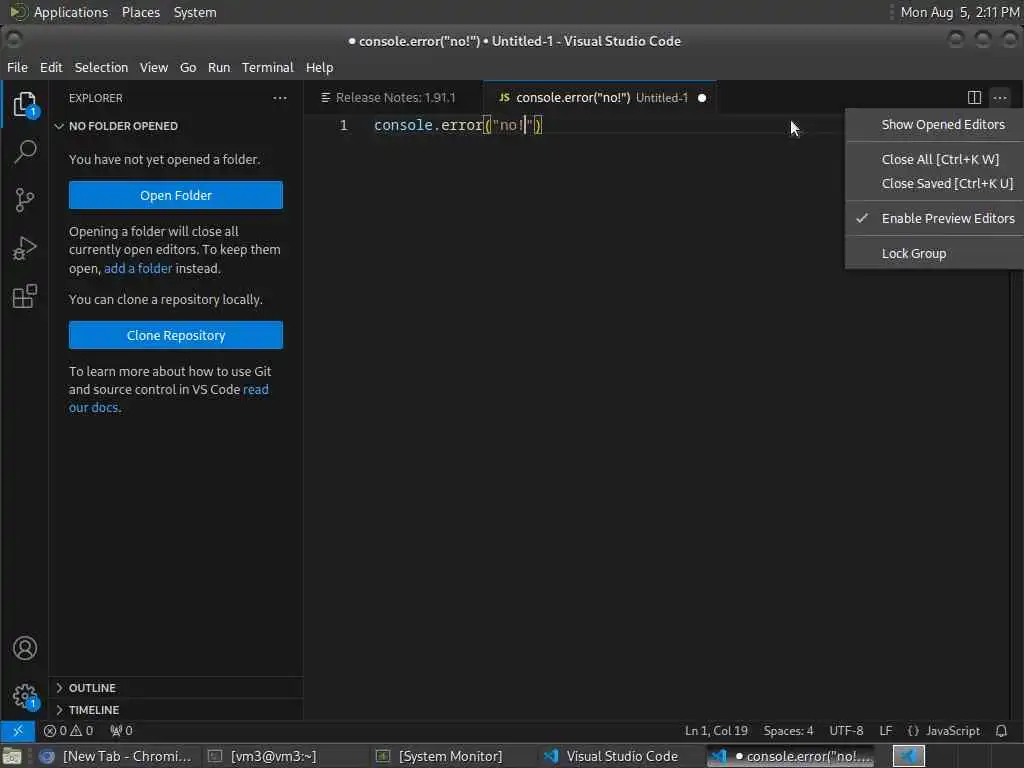Open the Run and Debug view icon
This screenshot has height=768, width=1024.
click(x=25, y=248)
